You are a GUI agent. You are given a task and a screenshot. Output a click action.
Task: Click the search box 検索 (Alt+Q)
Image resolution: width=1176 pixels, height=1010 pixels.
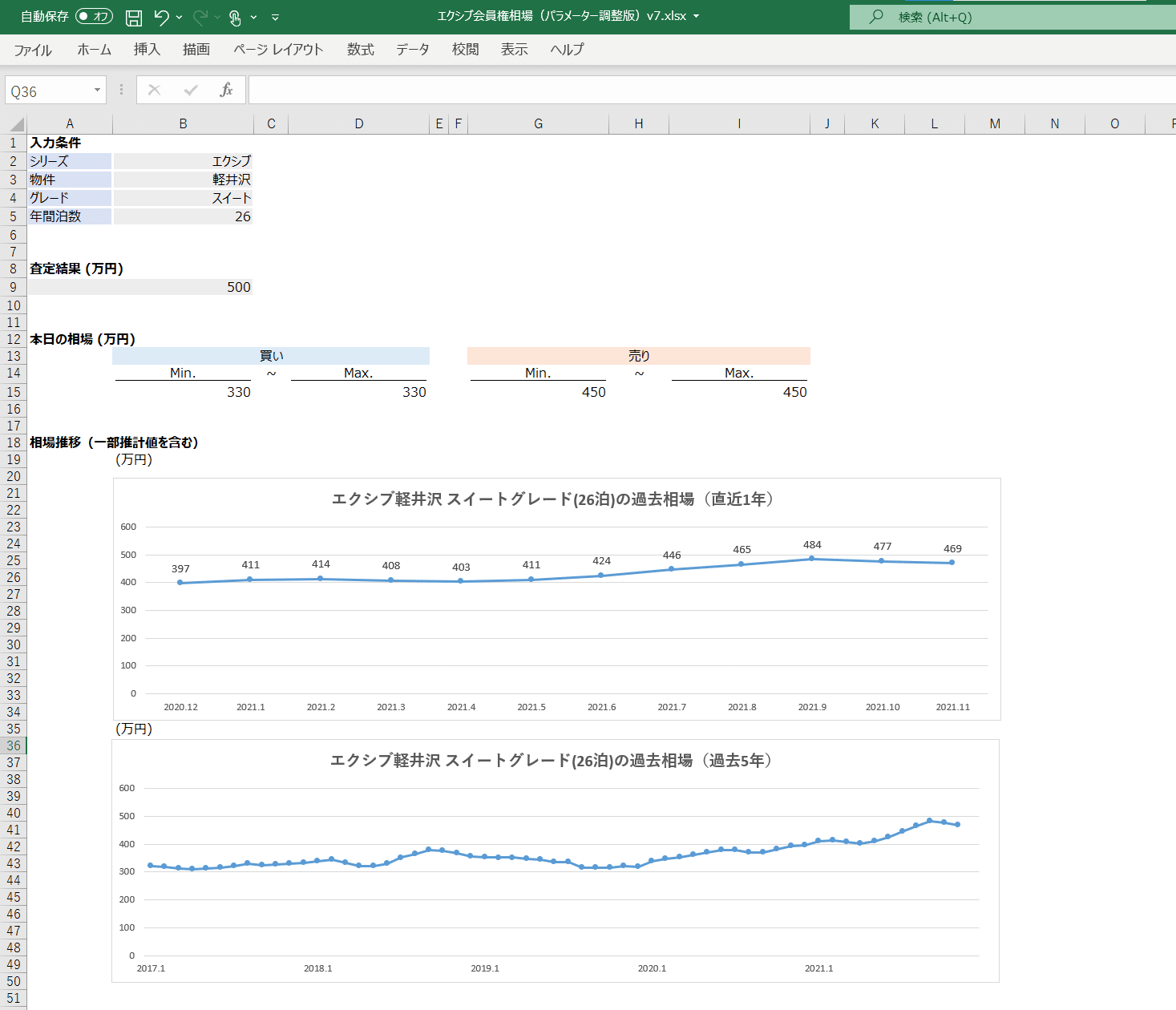click(x=1012, y=17)
